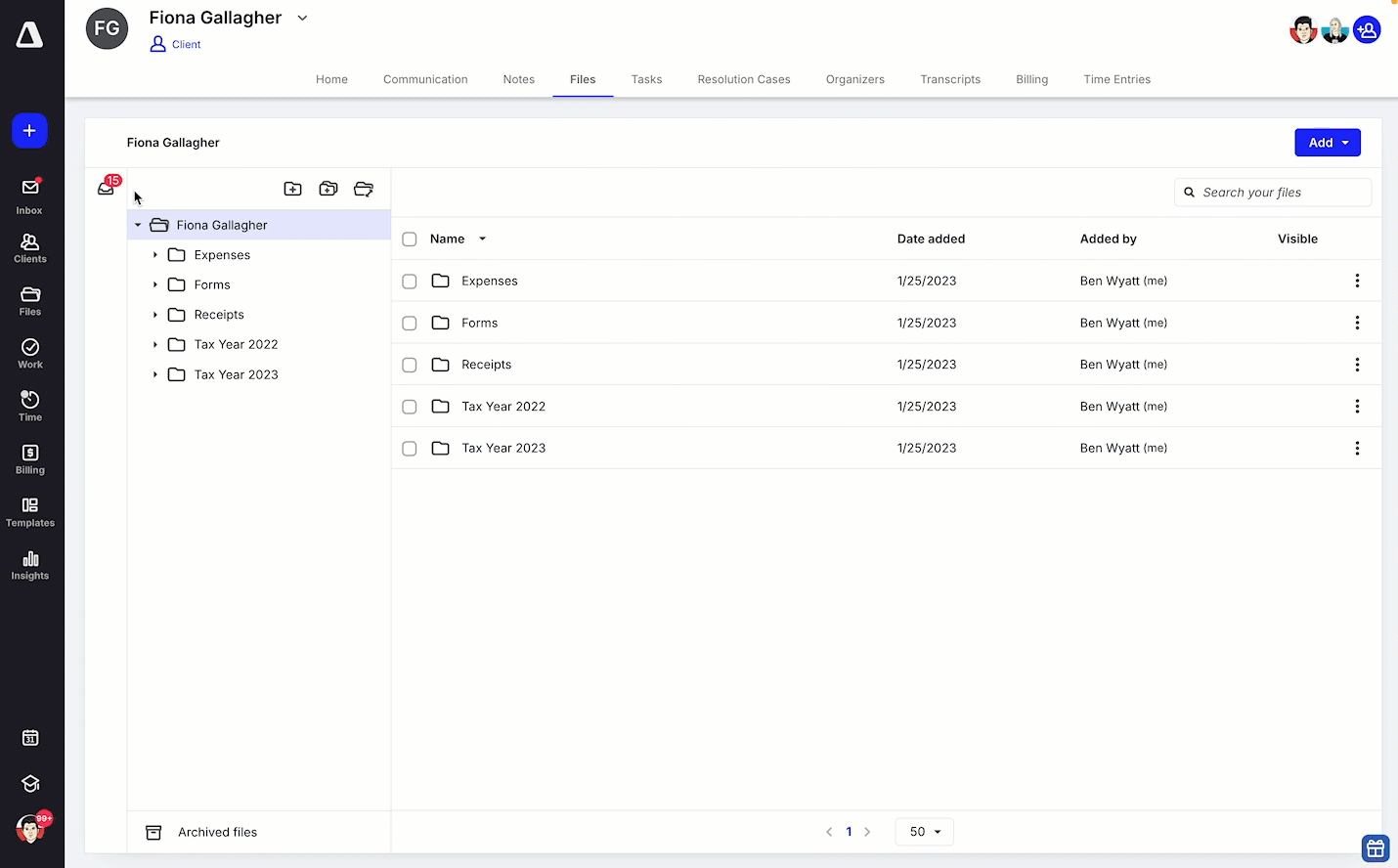Open Billing in left sidebar
1398x868 pixels.
pos(29,459)
